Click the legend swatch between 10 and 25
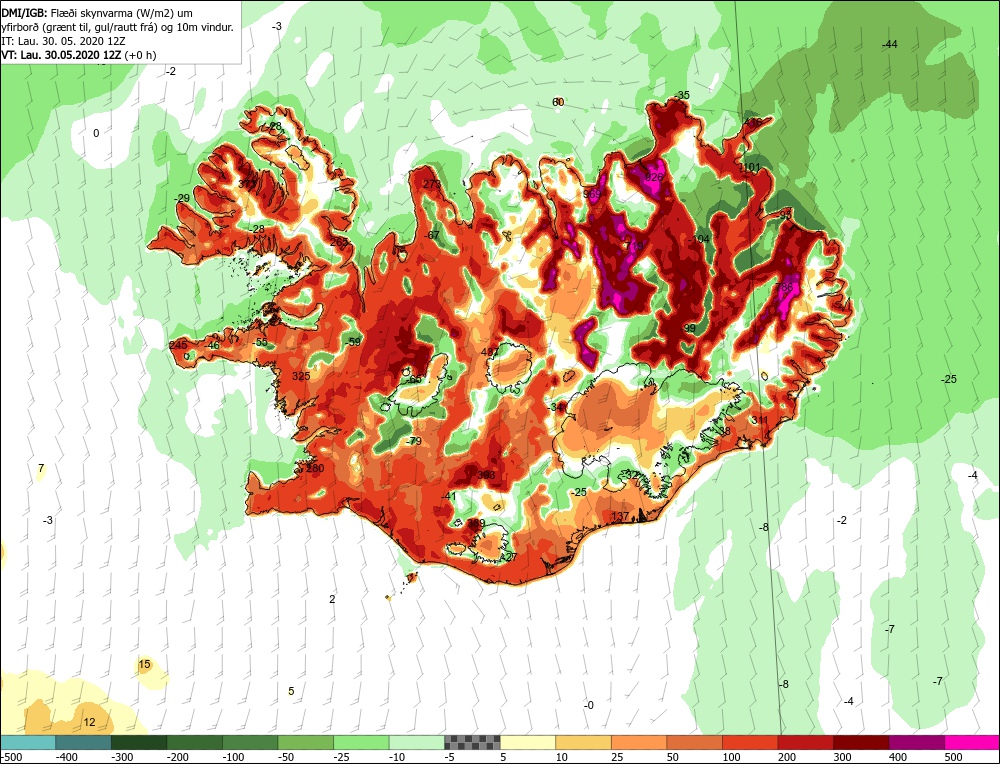Screen dimensions: 1000x764 pyautogui.click(x=584, y=742)
